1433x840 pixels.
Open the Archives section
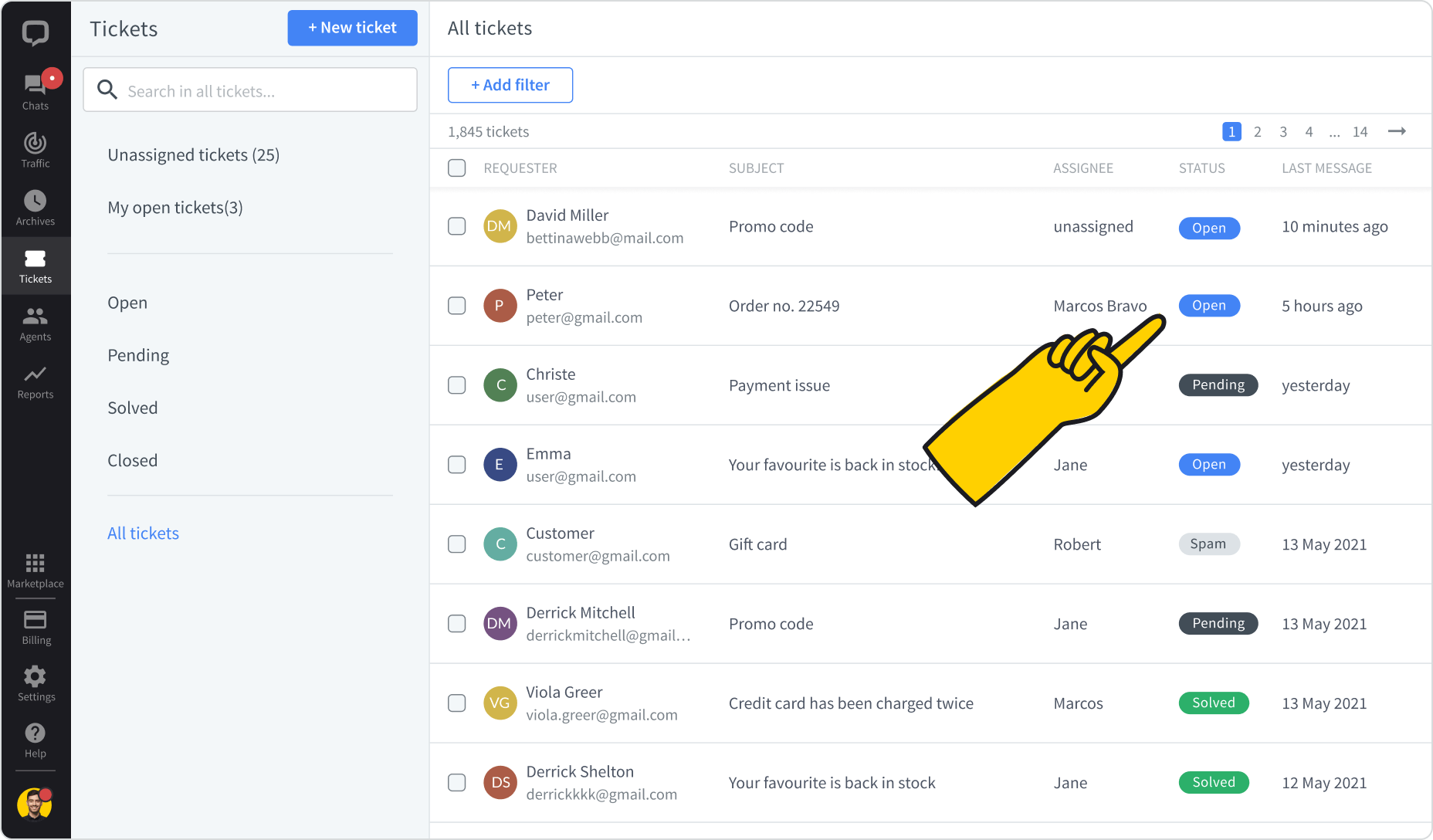click(35, 203)
